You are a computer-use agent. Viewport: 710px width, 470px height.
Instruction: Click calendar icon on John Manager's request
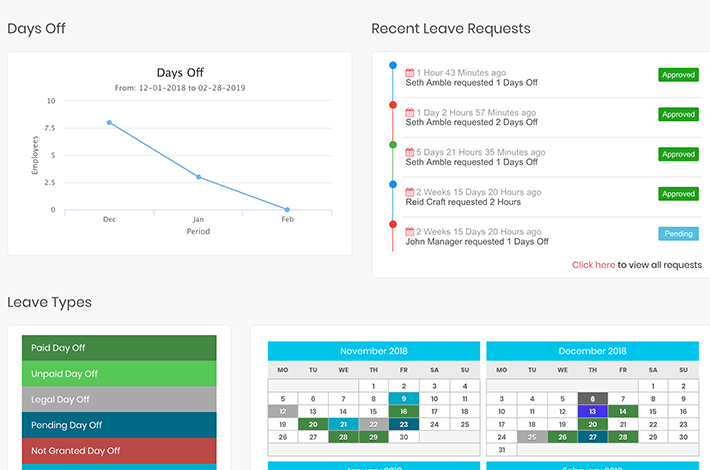point(410,232)
